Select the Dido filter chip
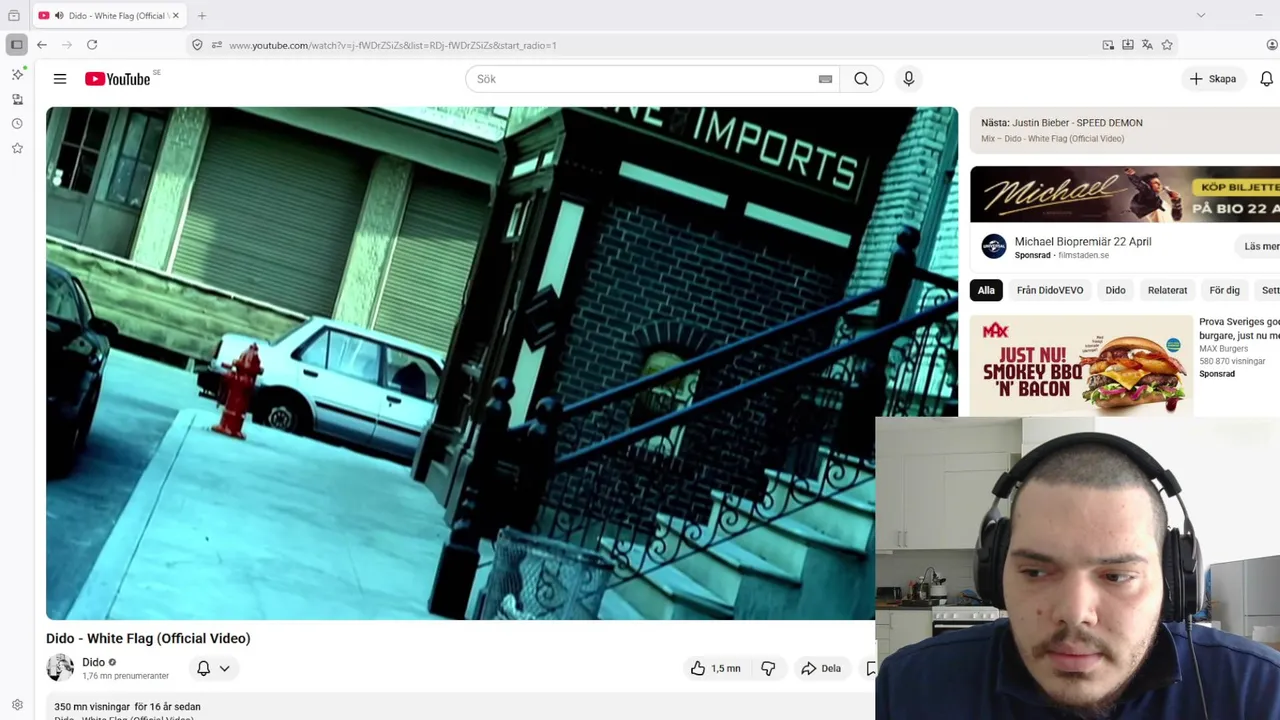This screenshot has height=720, width=1280. 1115,290
